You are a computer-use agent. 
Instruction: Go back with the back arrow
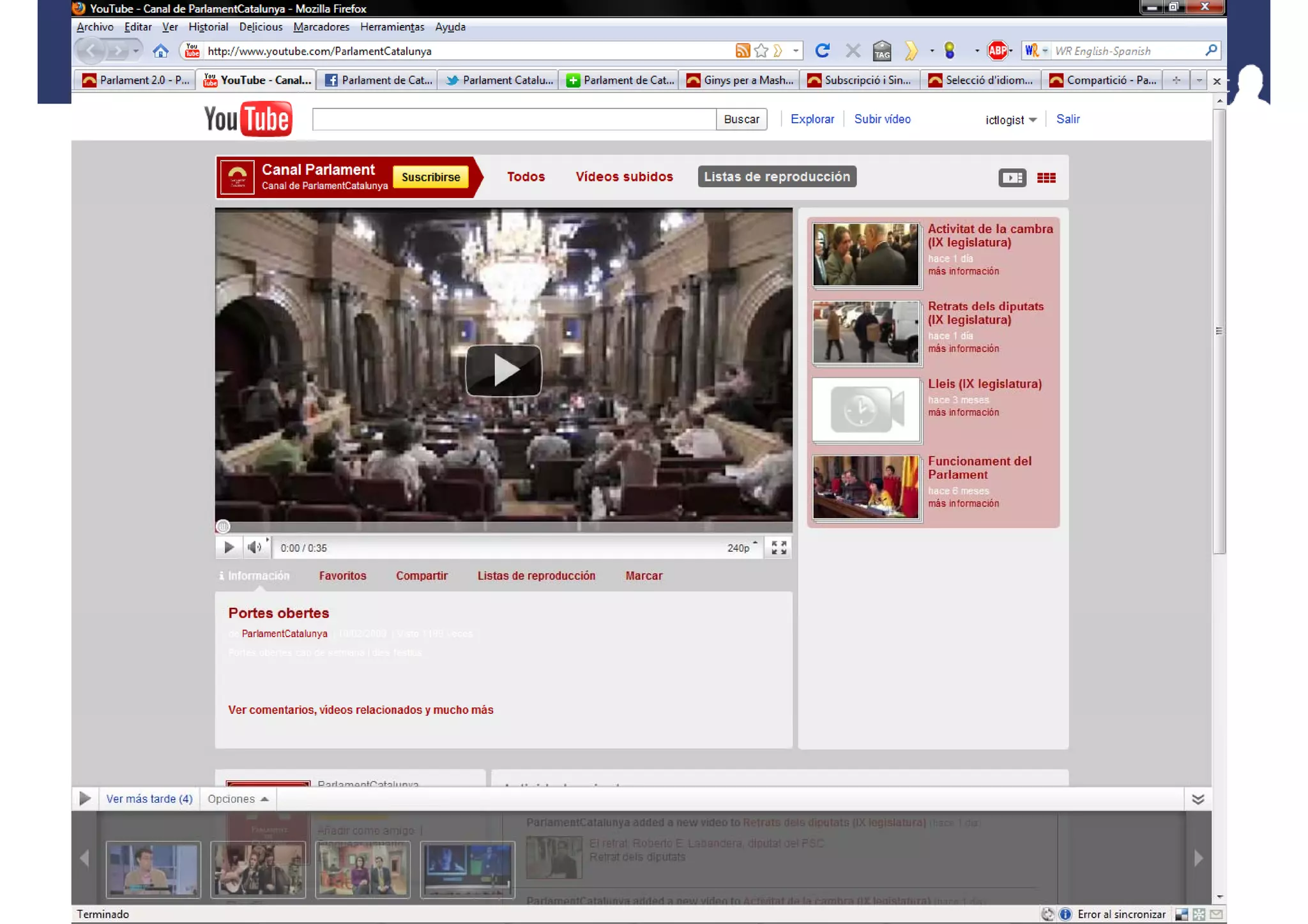click(90, 51)
